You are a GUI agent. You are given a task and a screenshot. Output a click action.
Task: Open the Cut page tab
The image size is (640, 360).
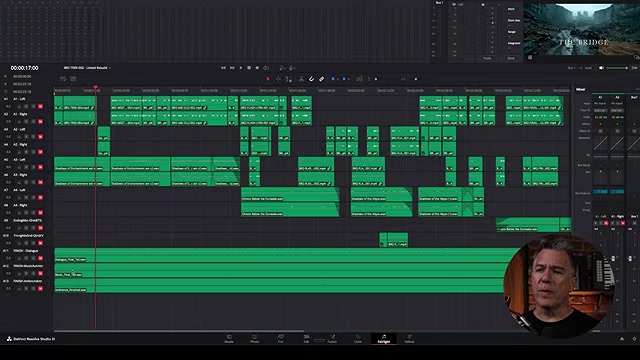click(x=280, y=339)
